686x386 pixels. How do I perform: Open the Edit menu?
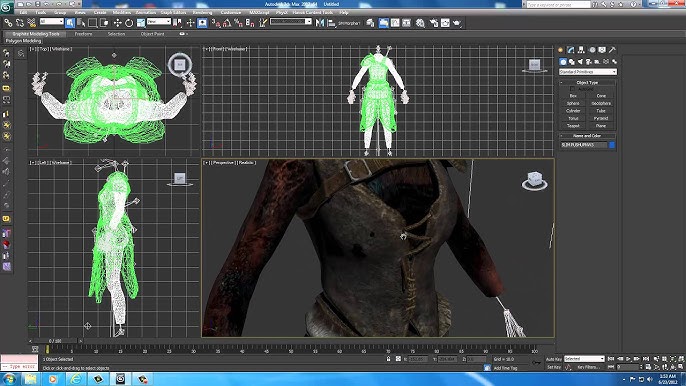pos(23,13)
